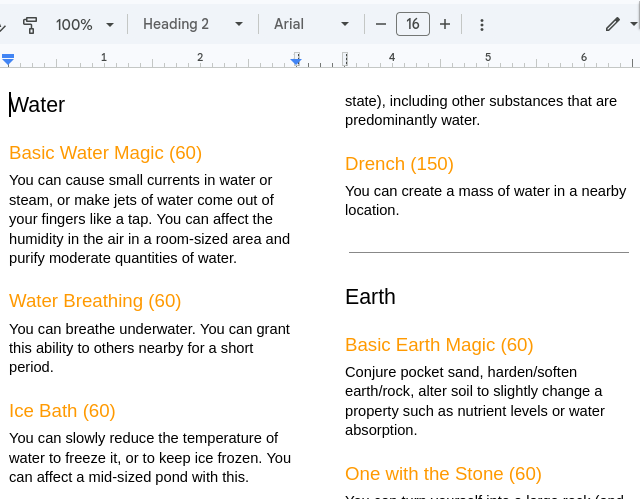Click the One with the Stone (60) heading
Image resolution: width=640 pixels, height=499 pixels.
coord(443,474)
